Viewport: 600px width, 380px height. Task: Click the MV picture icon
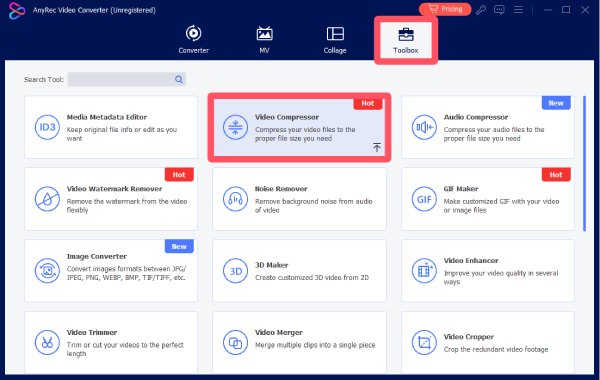pyautogui.click(x=264, y=33)
